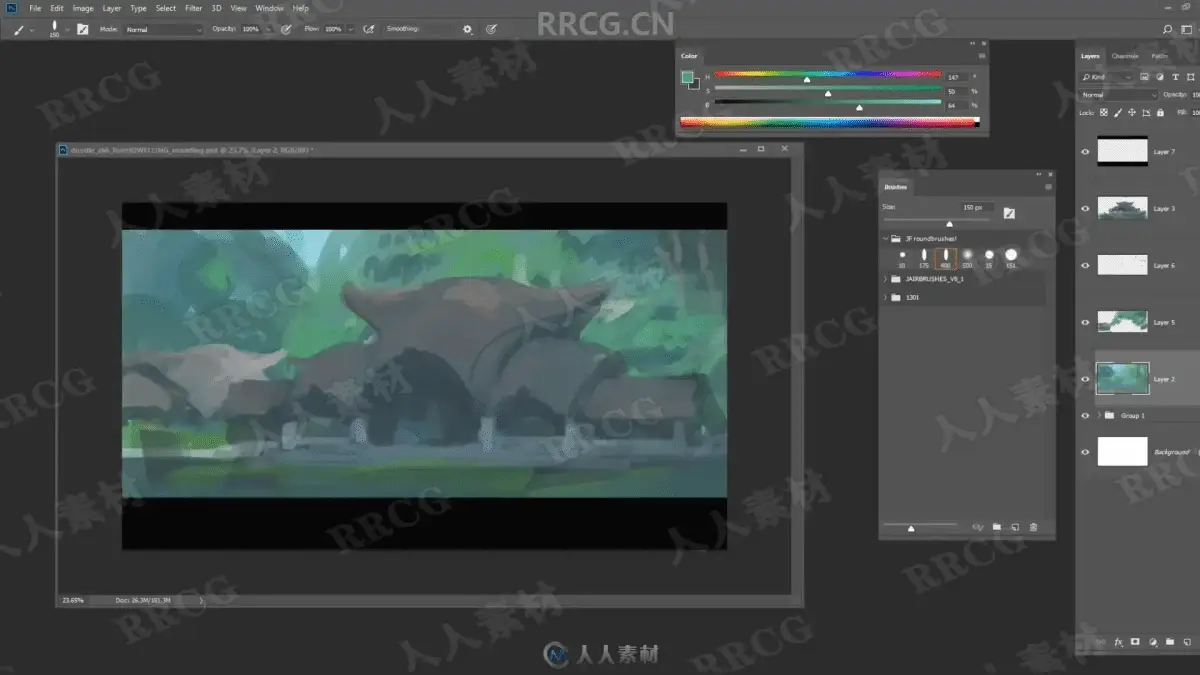Toggle pressure for opacity icon
The height and width of the screenshot is (675, 1200).
click(287, 29)
